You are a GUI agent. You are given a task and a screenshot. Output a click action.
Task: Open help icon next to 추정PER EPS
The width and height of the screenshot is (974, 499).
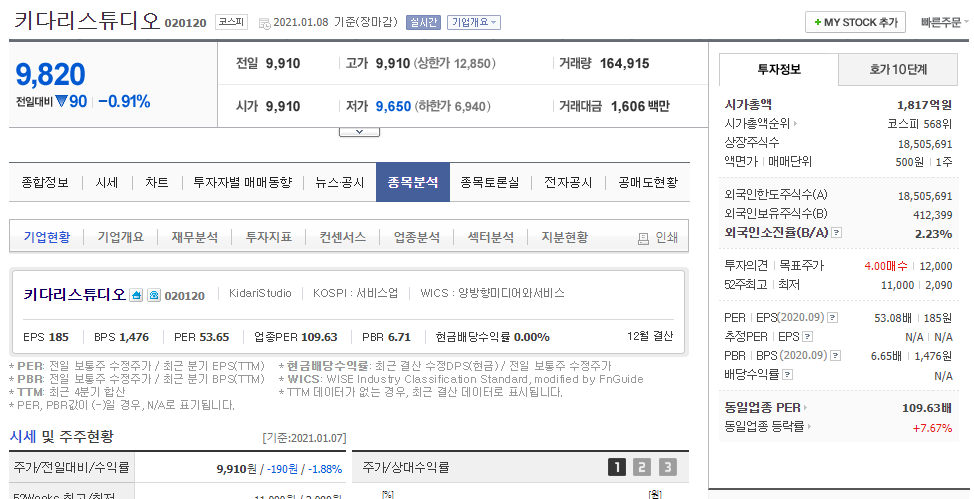[x=807, y=337]
